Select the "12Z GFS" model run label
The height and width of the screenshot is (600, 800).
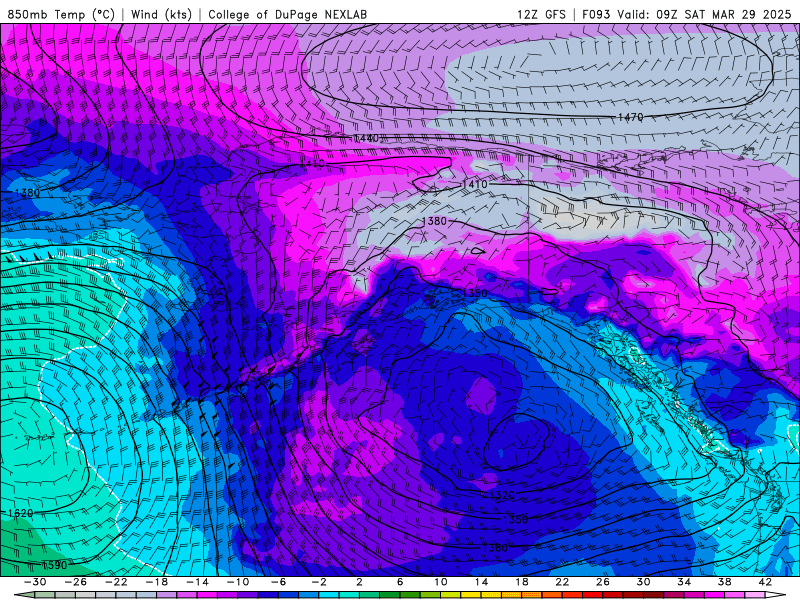[x=541, y=14]
